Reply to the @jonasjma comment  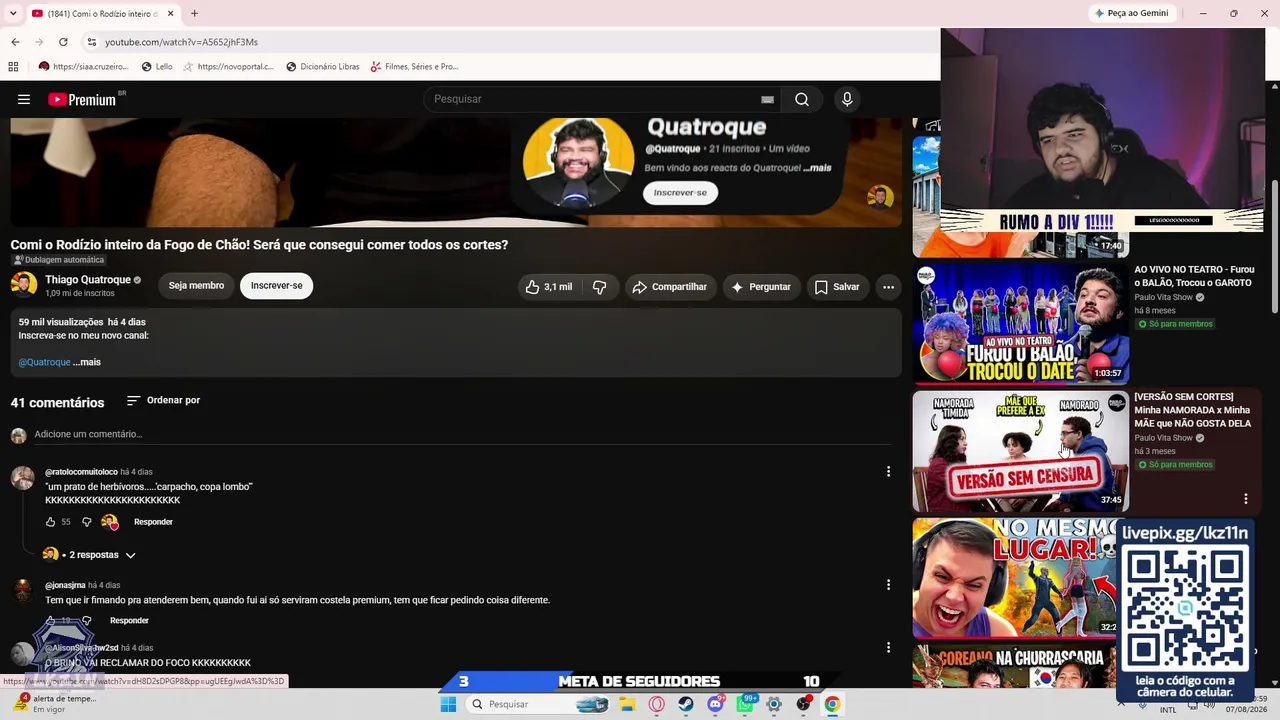tap(129, 621)
